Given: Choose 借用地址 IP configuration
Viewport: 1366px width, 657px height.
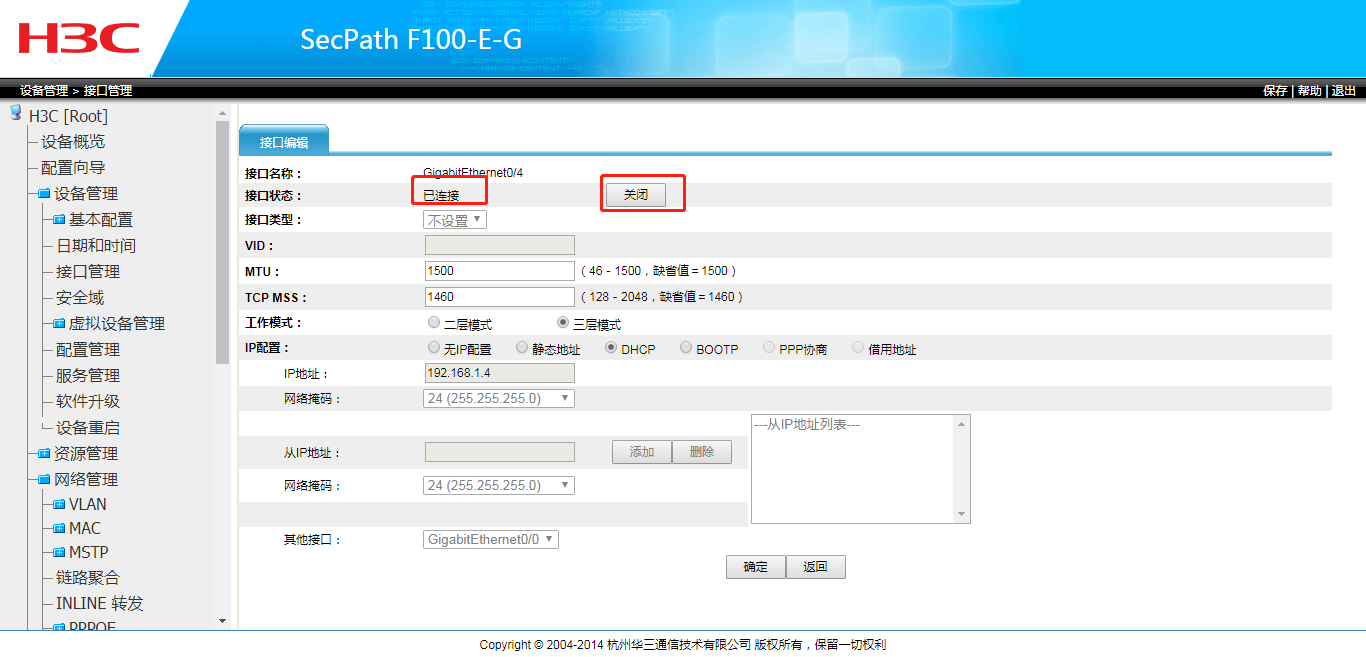Looking at the screenshot, I should click(858, 348).
